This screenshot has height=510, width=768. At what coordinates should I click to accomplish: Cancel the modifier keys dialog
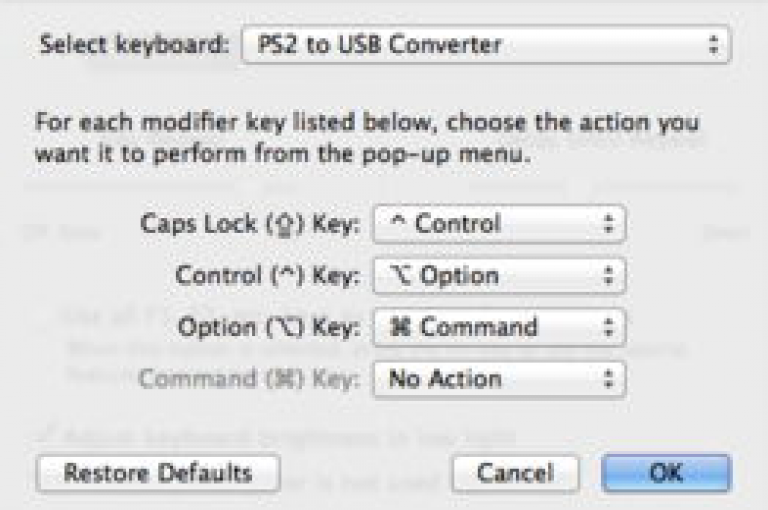click(x=515, y=473)
